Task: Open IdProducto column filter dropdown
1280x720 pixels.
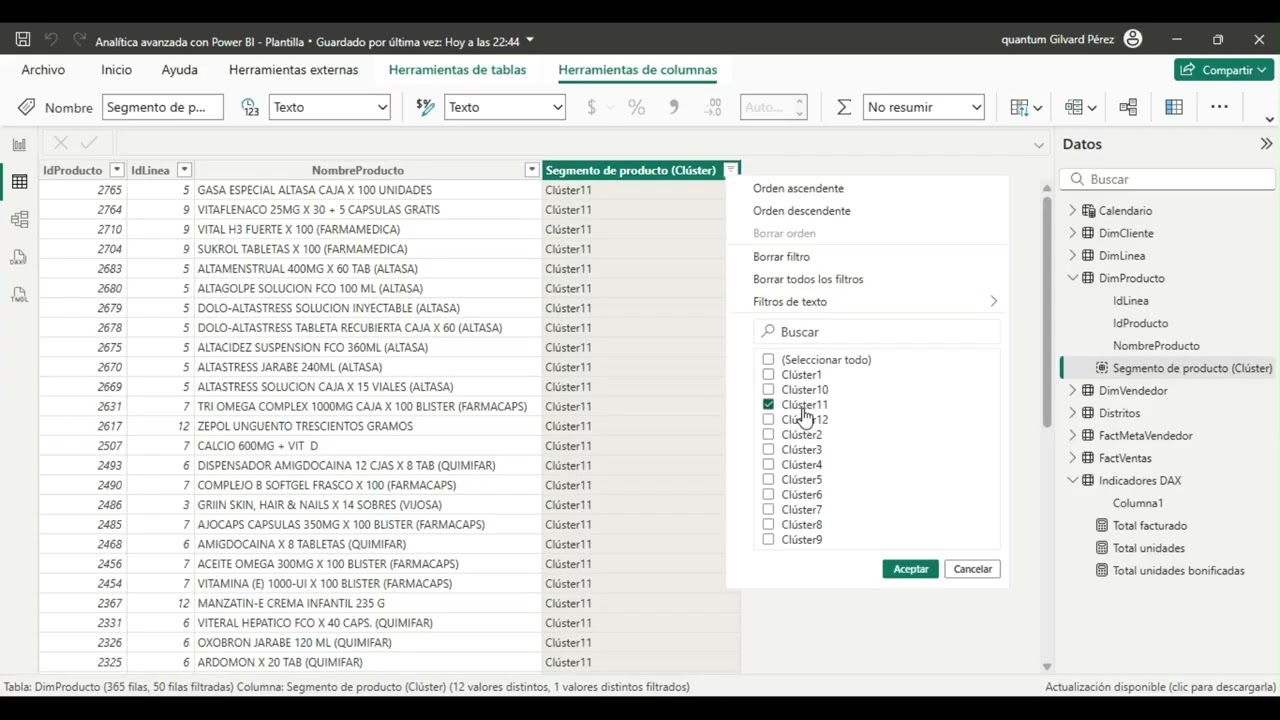Action: 117,170
